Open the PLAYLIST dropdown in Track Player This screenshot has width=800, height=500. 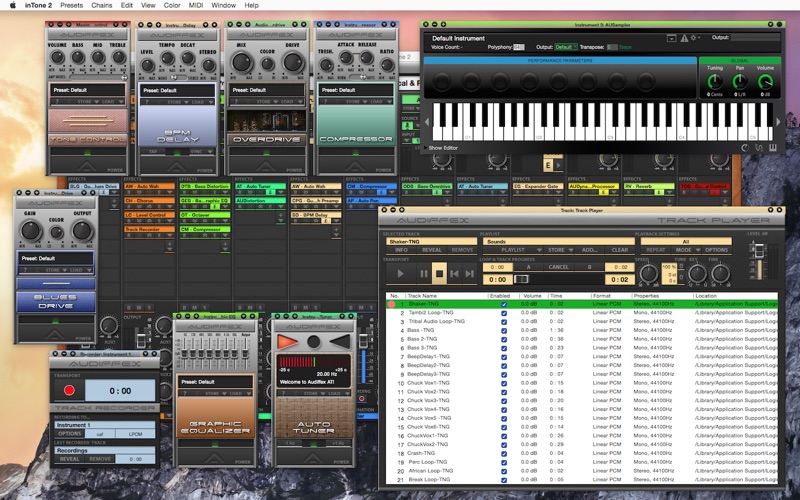[515, 250]
